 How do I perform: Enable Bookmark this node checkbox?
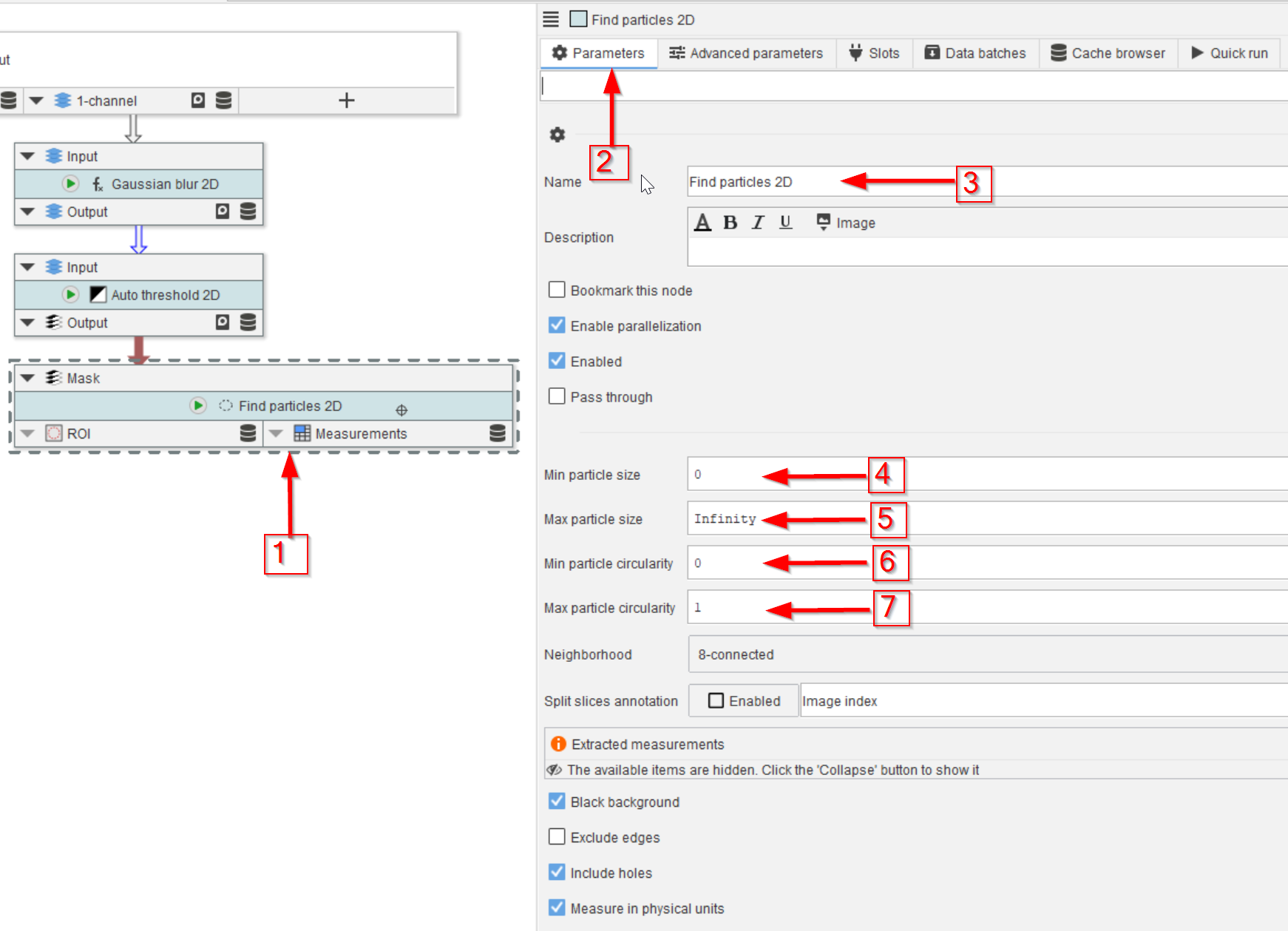(557, 290)
